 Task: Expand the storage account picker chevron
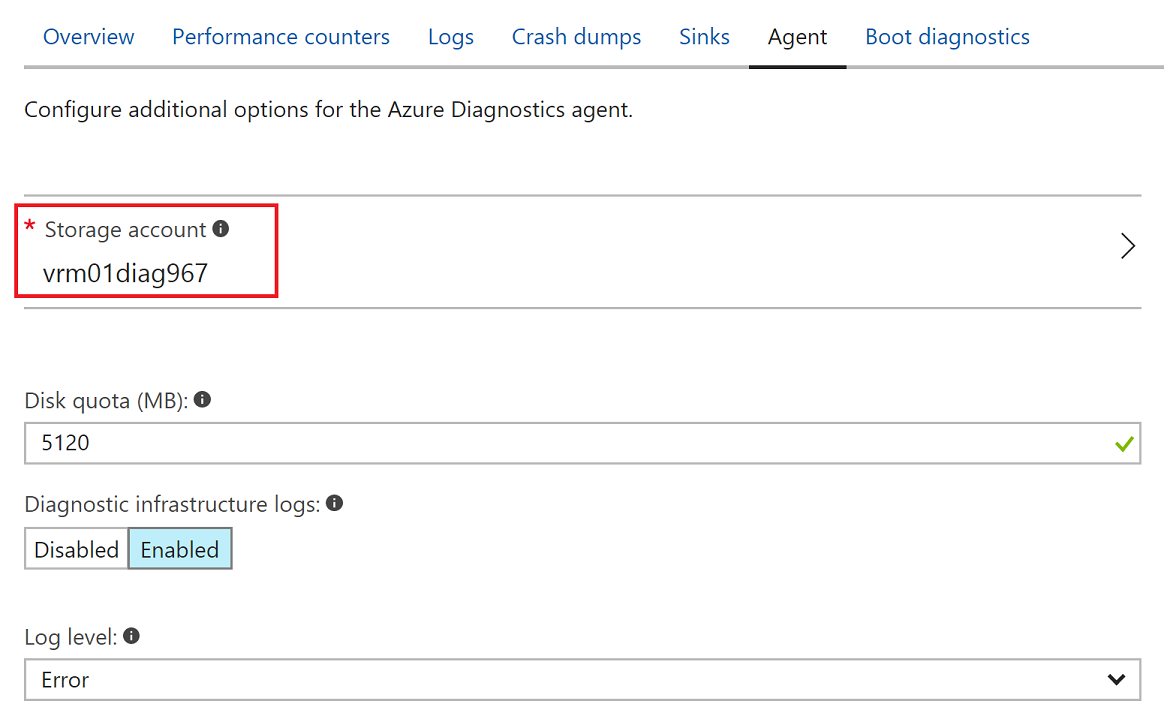[1127, 245]
